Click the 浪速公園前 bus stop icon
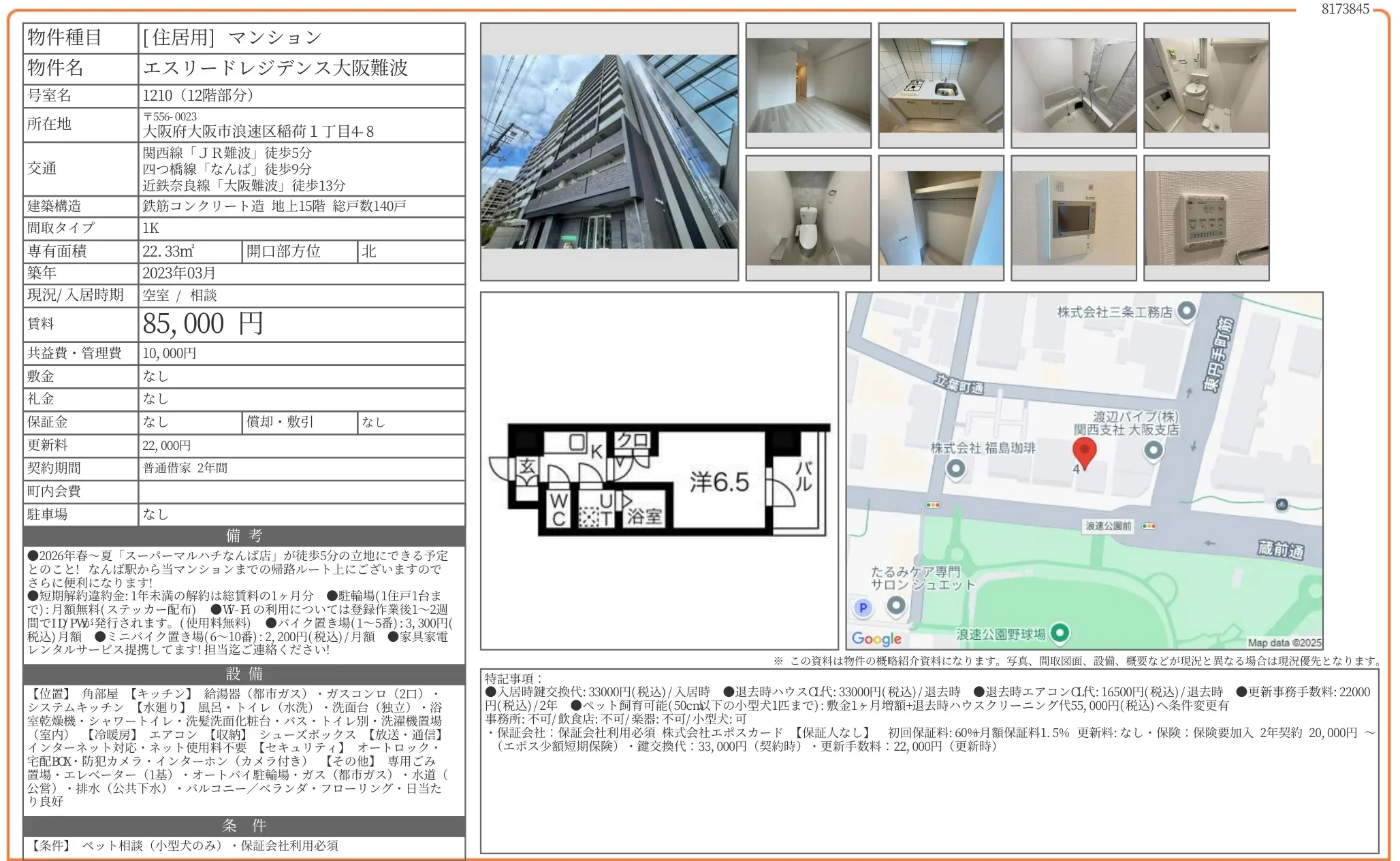Viewport: 1400px width, 861px height. (1149, 526)
